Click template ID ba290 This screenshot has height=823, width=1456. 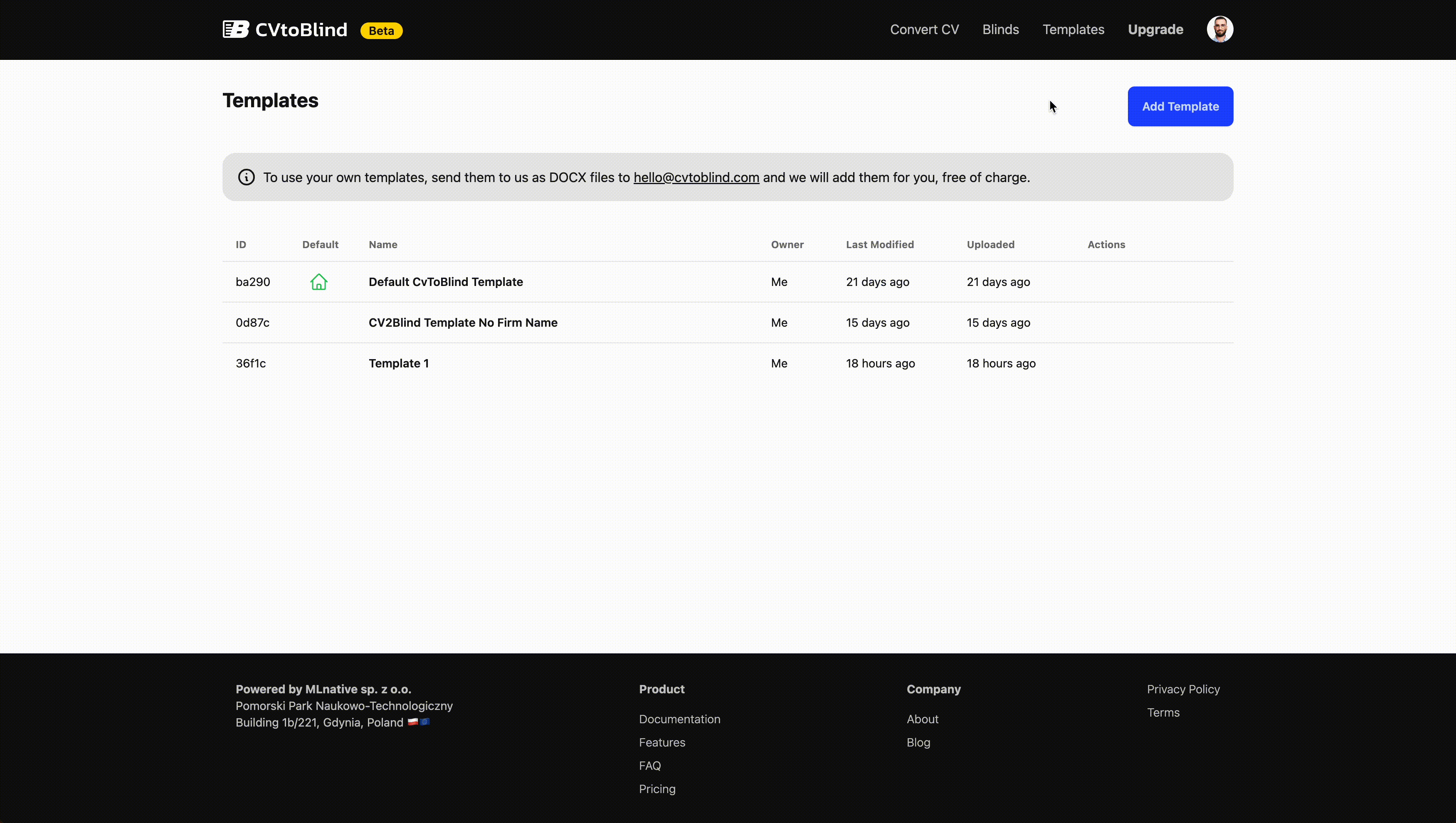point(253,281)
